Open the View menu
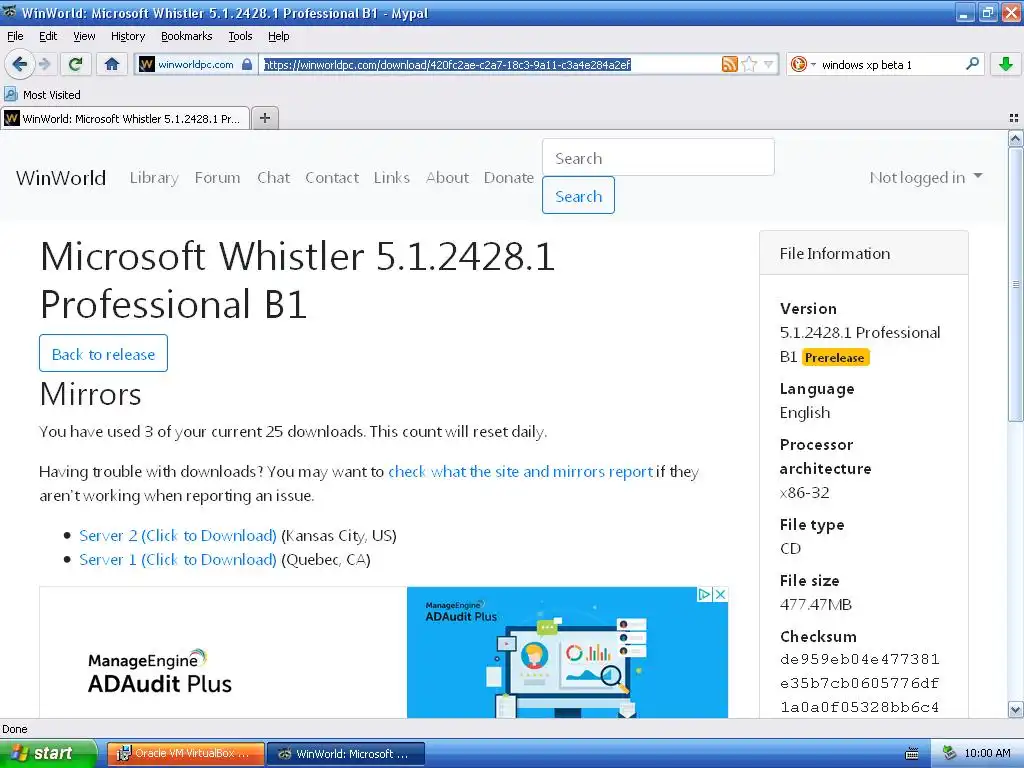Viewport: 1024px width, 768px height. [84, 36]
